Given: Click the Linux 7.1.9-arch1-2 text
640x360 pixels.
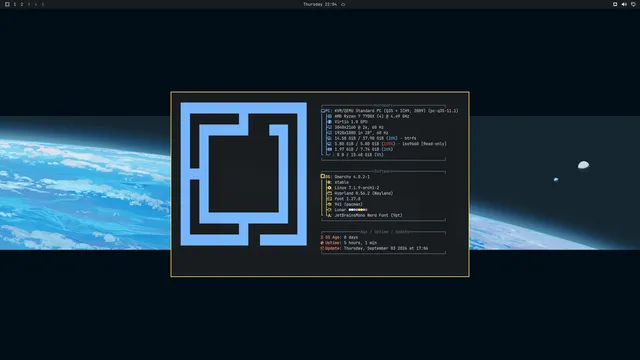Looking at the screenshot, I should click(x=357, y=188).
